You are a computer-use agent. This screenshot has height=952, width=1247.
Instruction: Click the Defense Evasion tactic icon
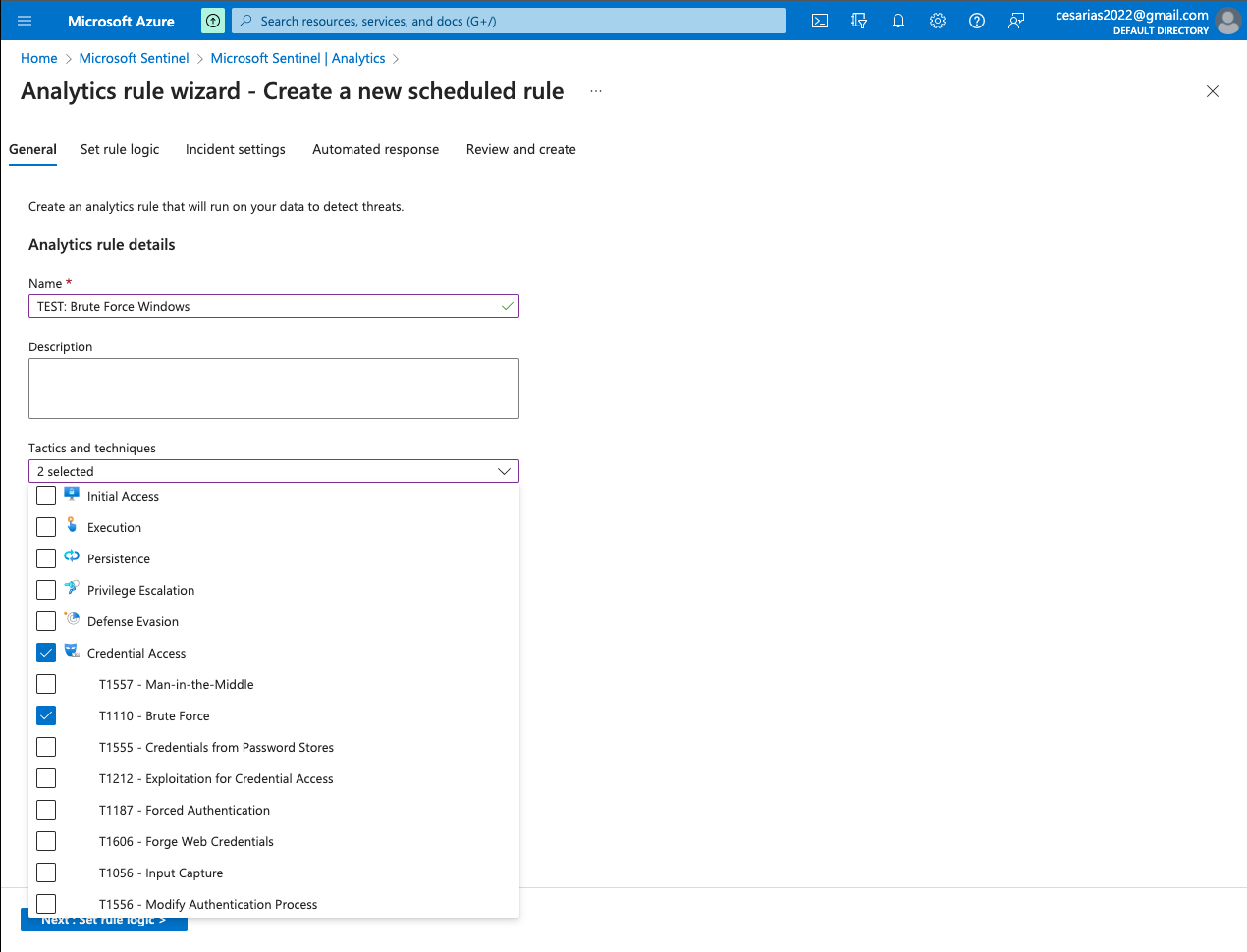point(72,619)
